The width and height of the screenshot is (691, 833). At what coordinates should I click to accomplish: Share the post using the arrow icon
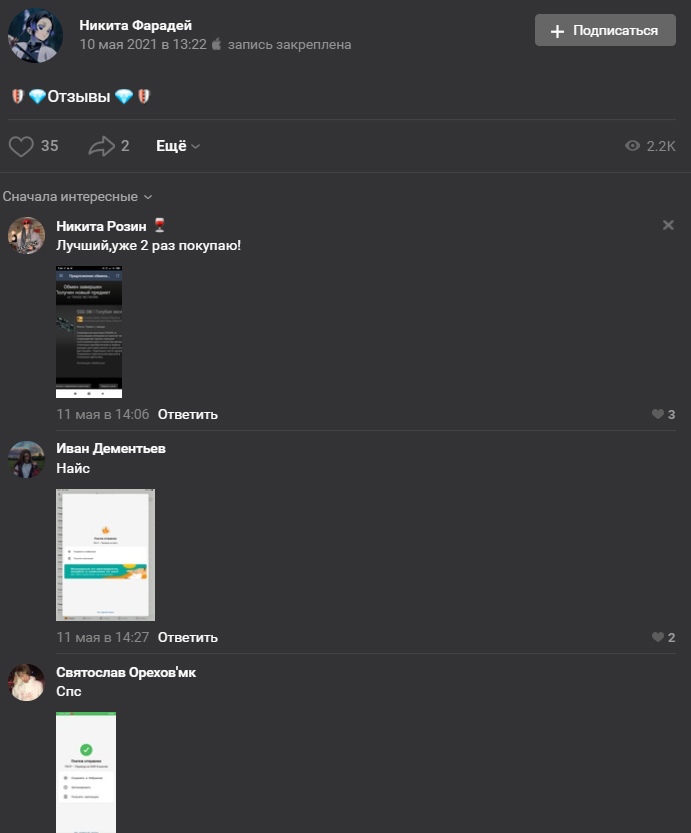[101, 146]
